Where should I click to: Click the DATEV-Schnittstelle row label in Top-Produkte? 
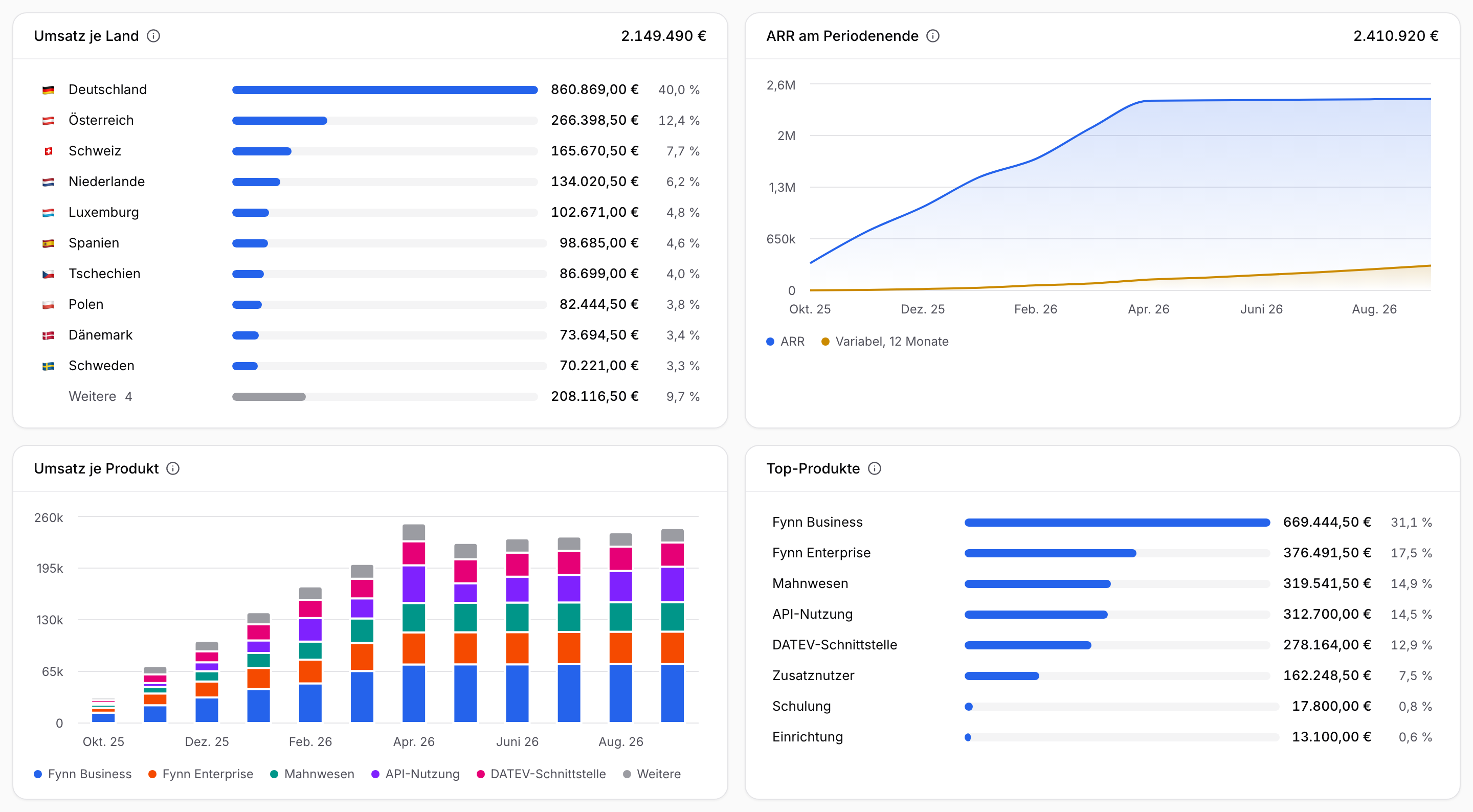click(x=834, y=644)
